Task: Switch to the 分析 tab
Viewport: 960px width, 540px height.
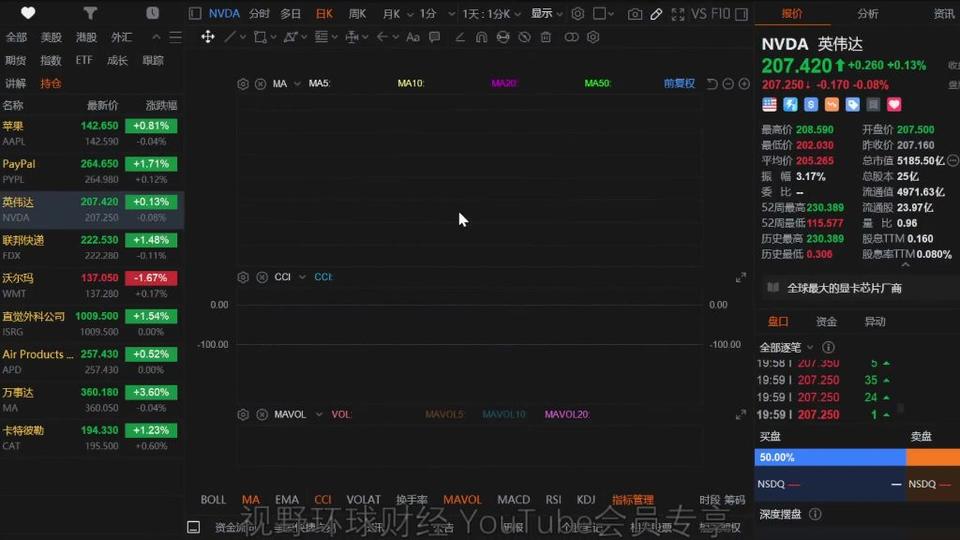Action: (868, 13)
